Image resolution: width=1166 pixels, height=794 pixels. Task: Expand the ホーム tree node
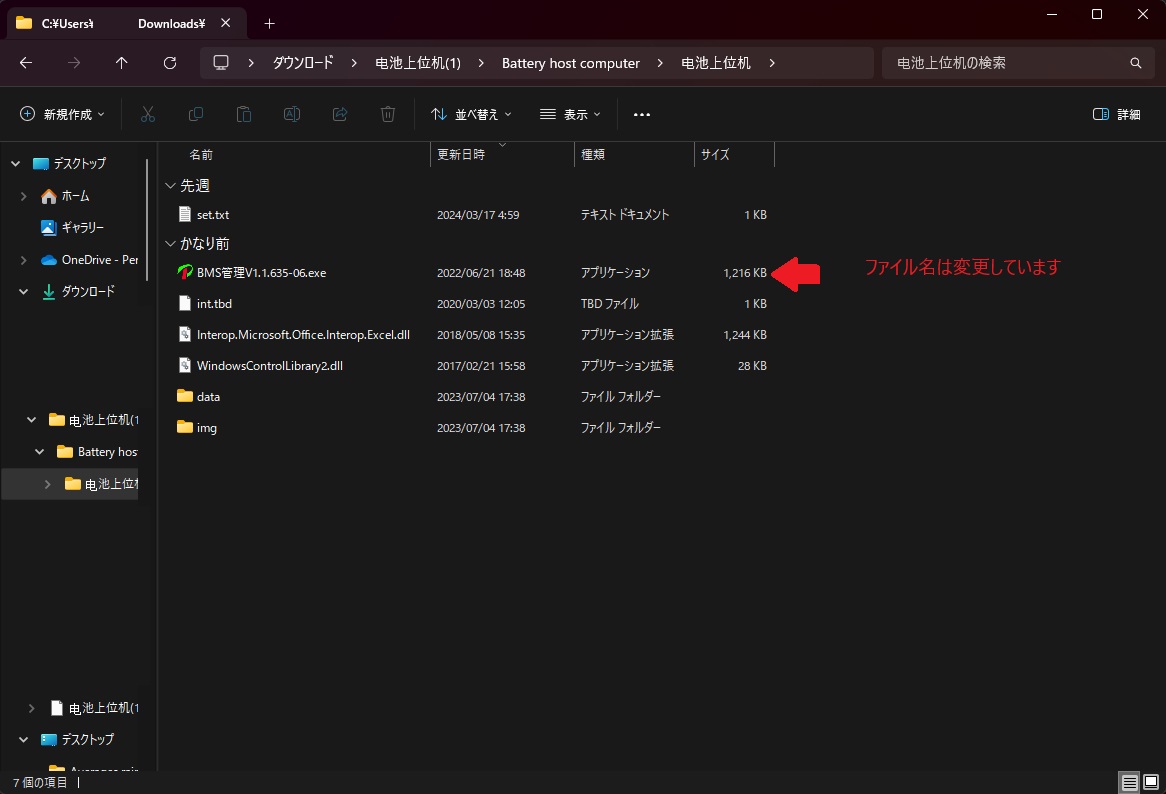(x=23, y=196)
